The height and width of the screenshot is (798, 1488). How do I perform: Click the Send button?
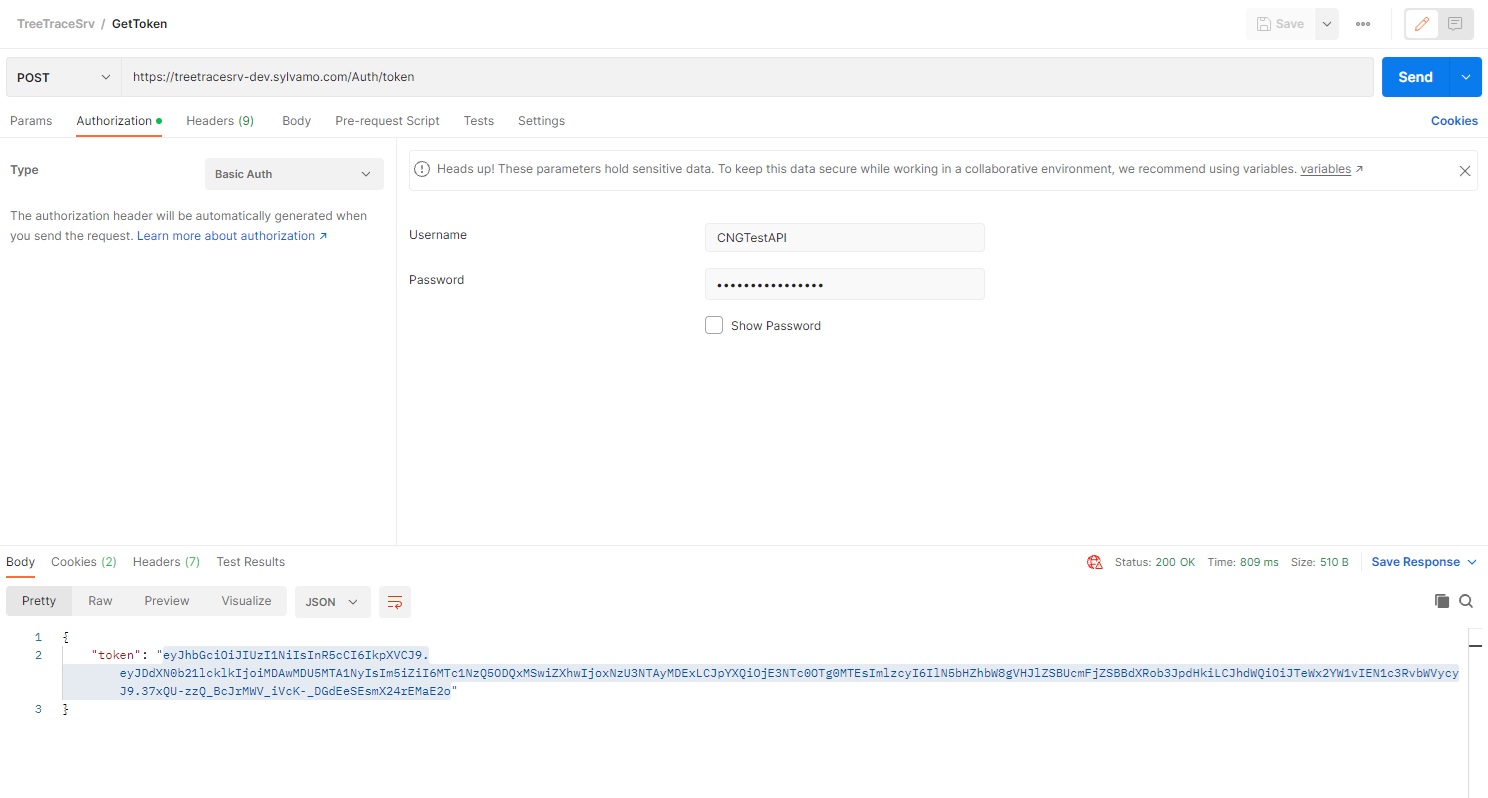click(1414, 76)
